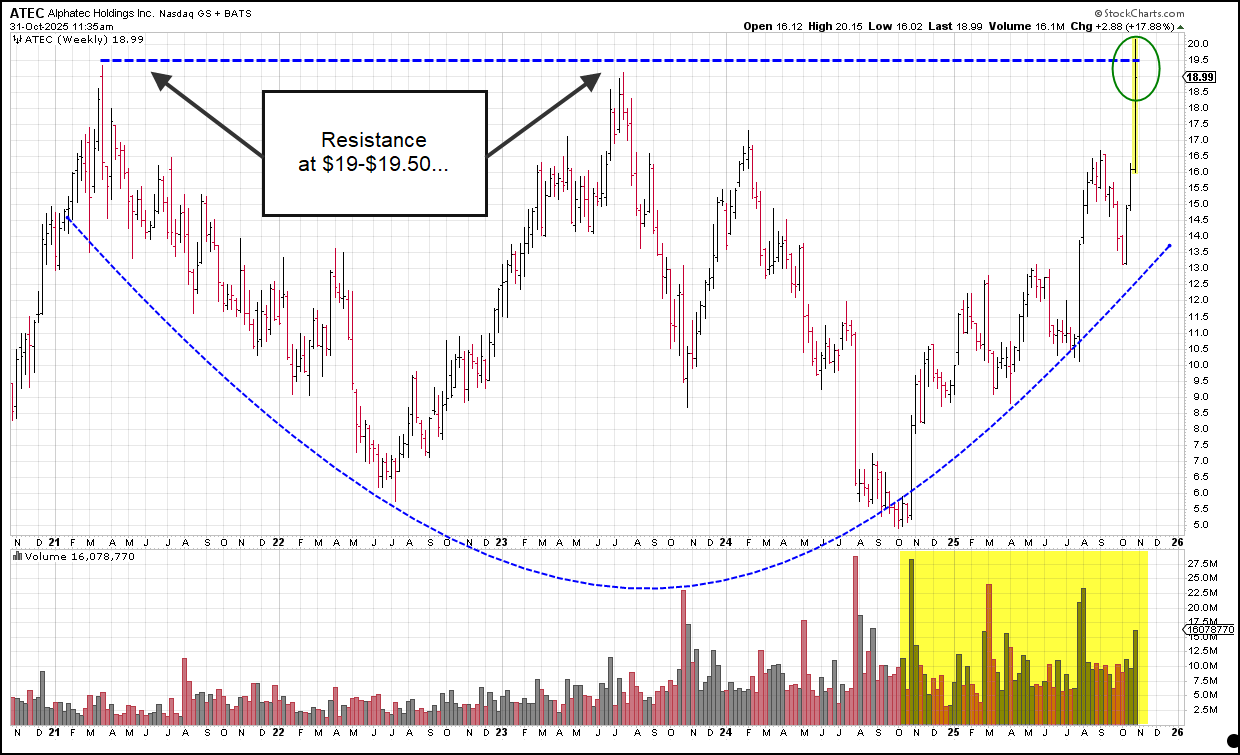Screen dimensions: 1240x755
Task: Click the 25 year label on time axis
Action: 953,542
